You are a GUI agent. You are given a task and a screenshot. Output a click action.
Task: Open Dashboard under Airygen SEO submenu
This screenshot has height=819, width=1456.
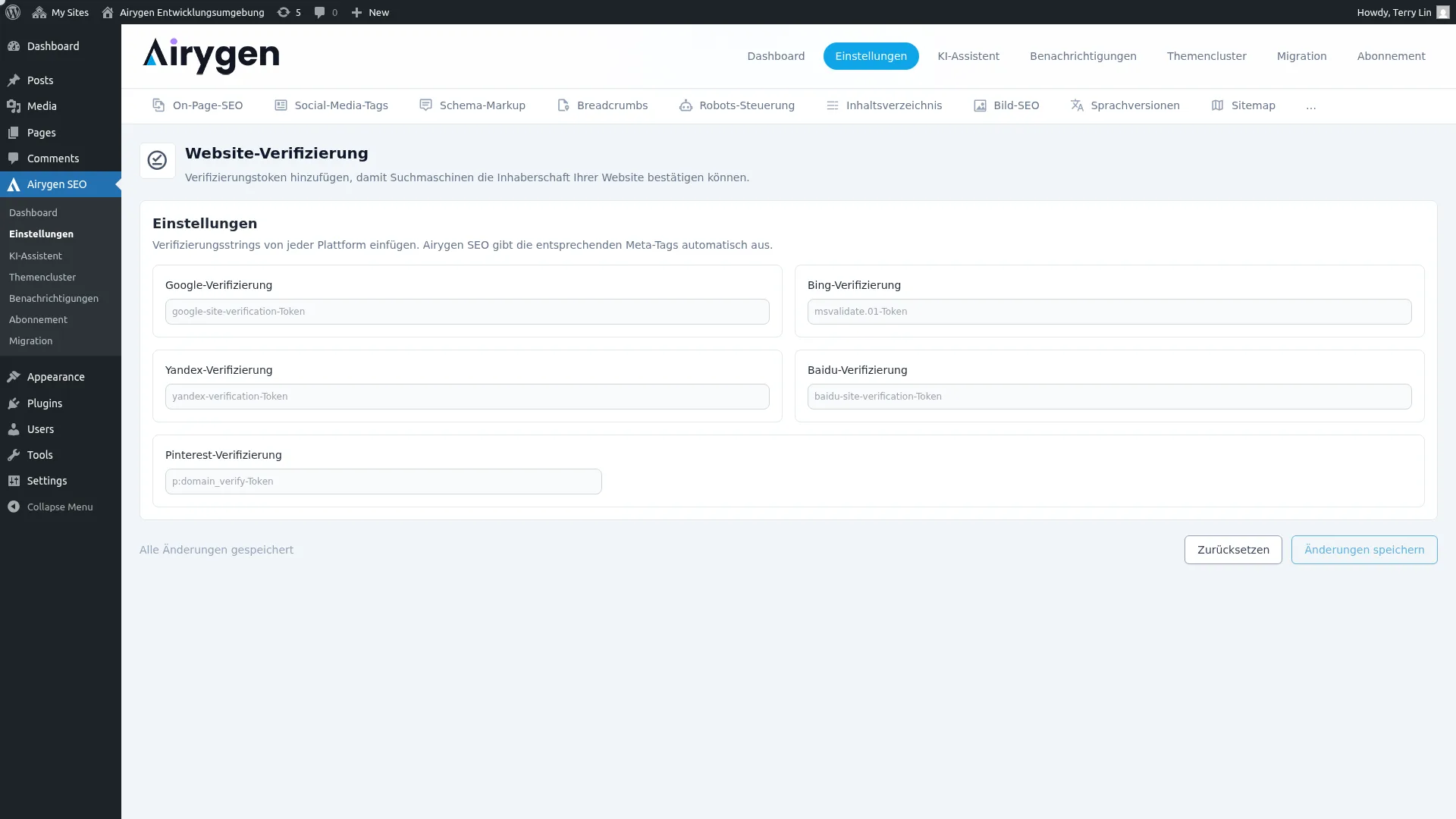click(x=33, y=213)
